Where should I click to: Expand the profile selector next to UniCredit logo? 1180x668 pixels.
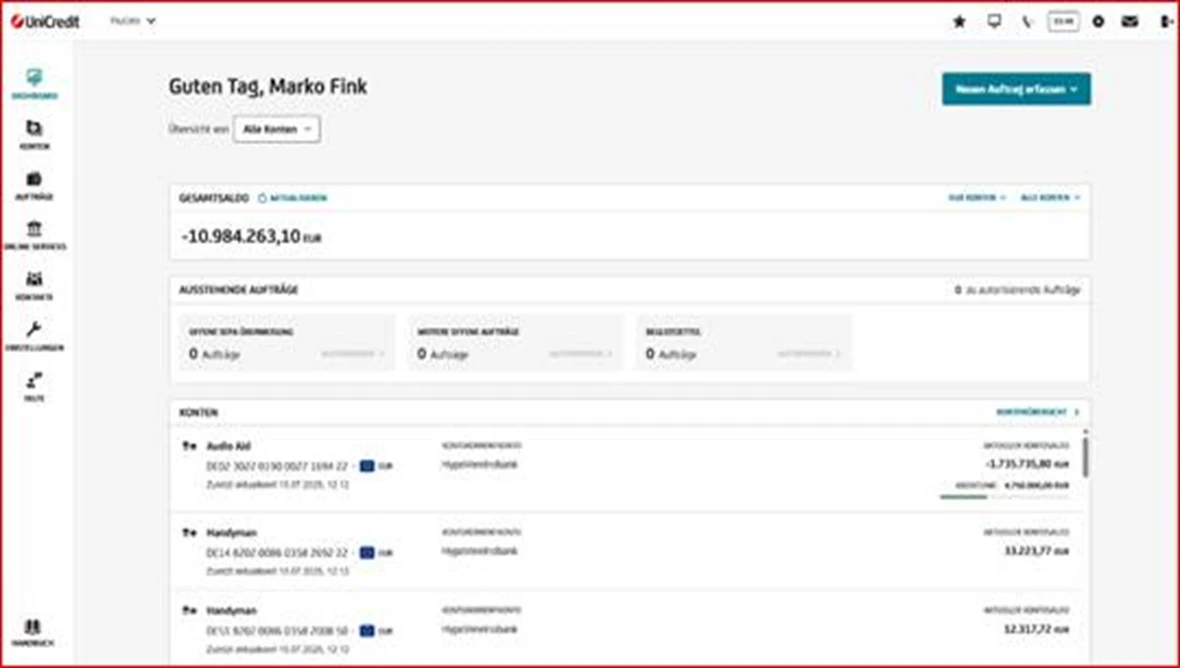coord(133,20)
